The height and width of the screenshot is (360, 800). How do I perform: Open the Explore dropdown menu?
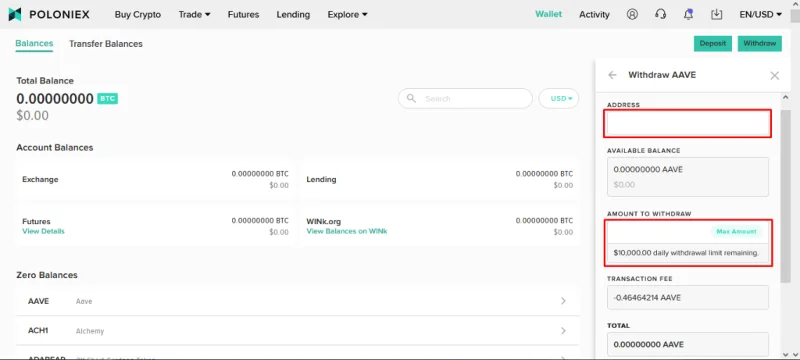pyautogui.click(x=347, y=14)
